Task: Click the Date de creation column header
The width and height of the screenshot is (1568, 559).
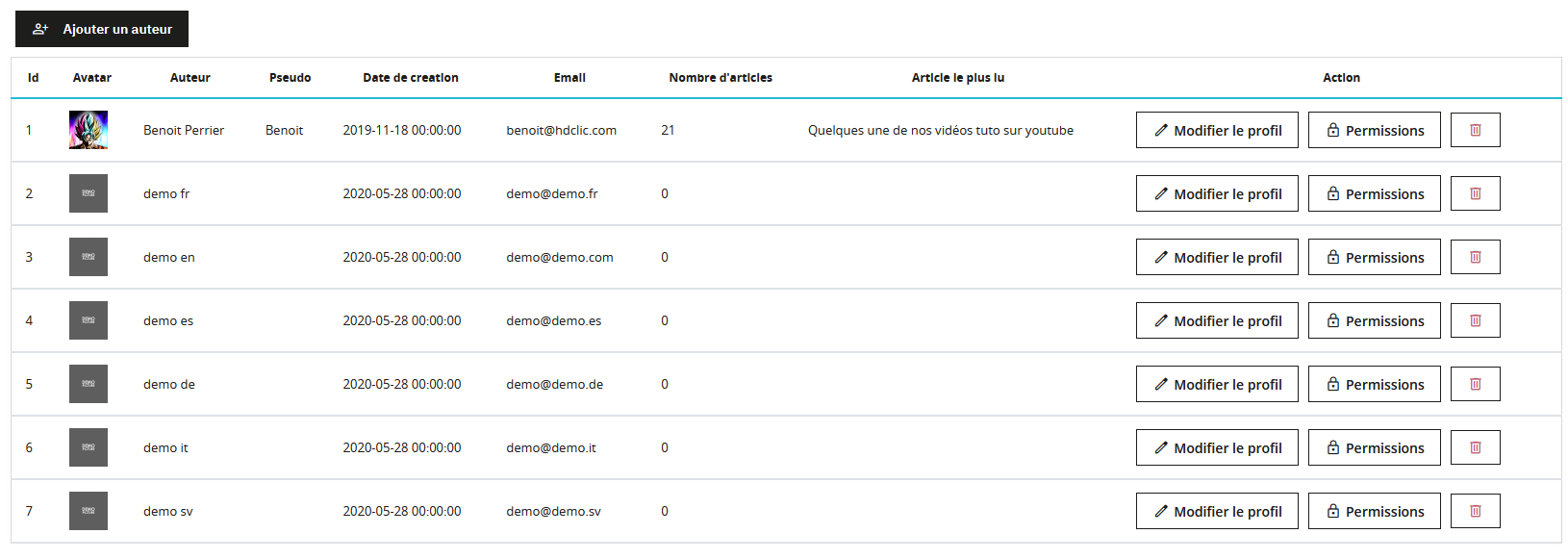Action: click(x=411, y=78)
